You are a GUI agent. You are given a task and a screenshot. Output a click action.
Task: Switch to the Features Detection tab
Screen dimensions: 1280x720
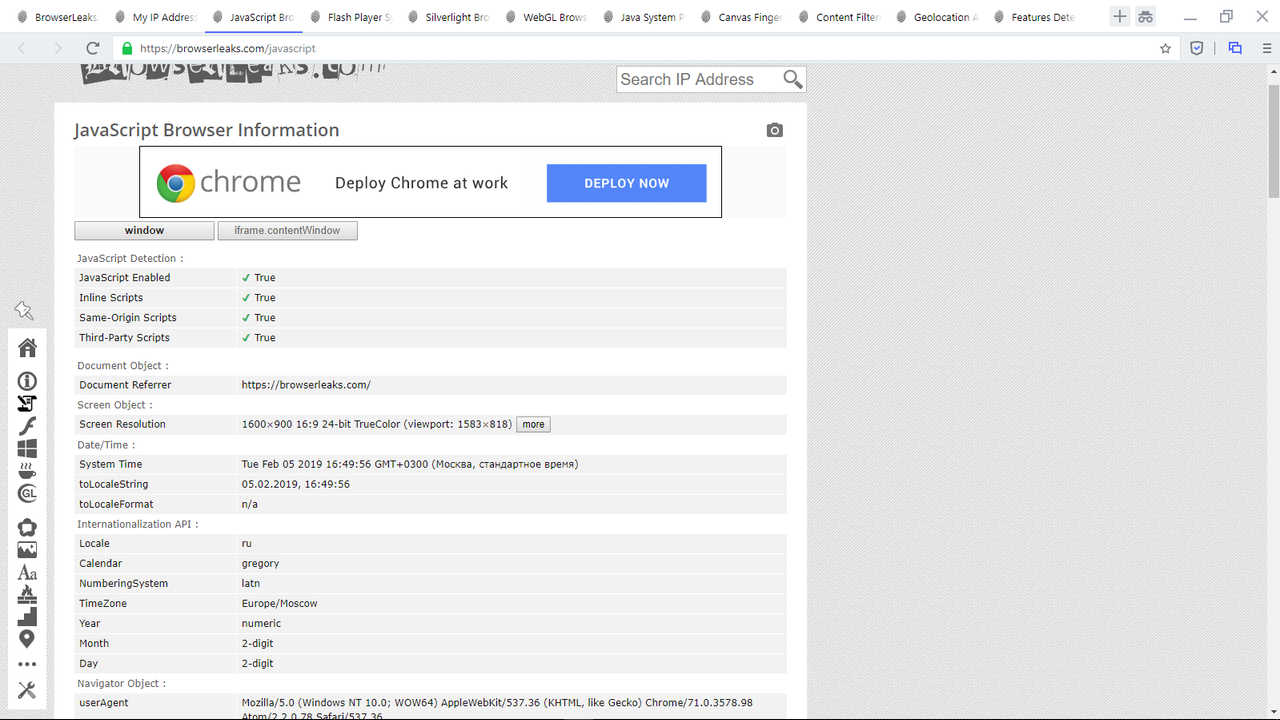(x=1033, y=17)
